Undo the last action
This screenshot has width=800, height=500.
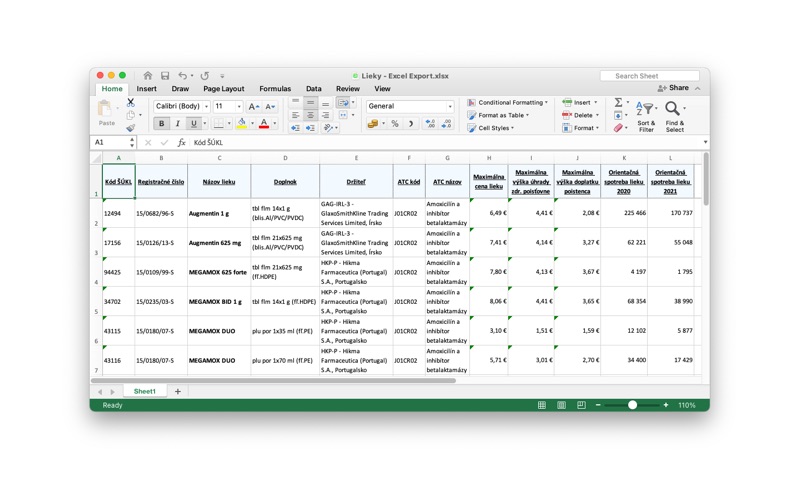[x=183, y=76]
